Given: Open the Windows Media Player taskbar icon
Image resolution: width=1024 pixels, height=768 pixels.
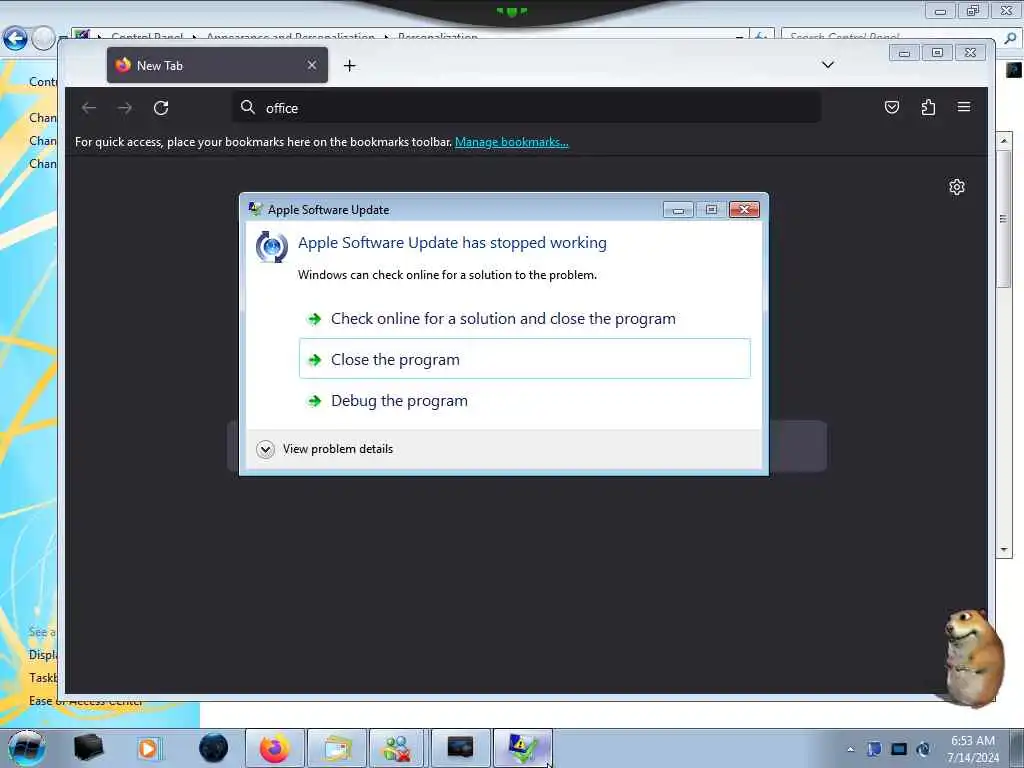Looking at the screenshot, I should (x=150, y=748).
